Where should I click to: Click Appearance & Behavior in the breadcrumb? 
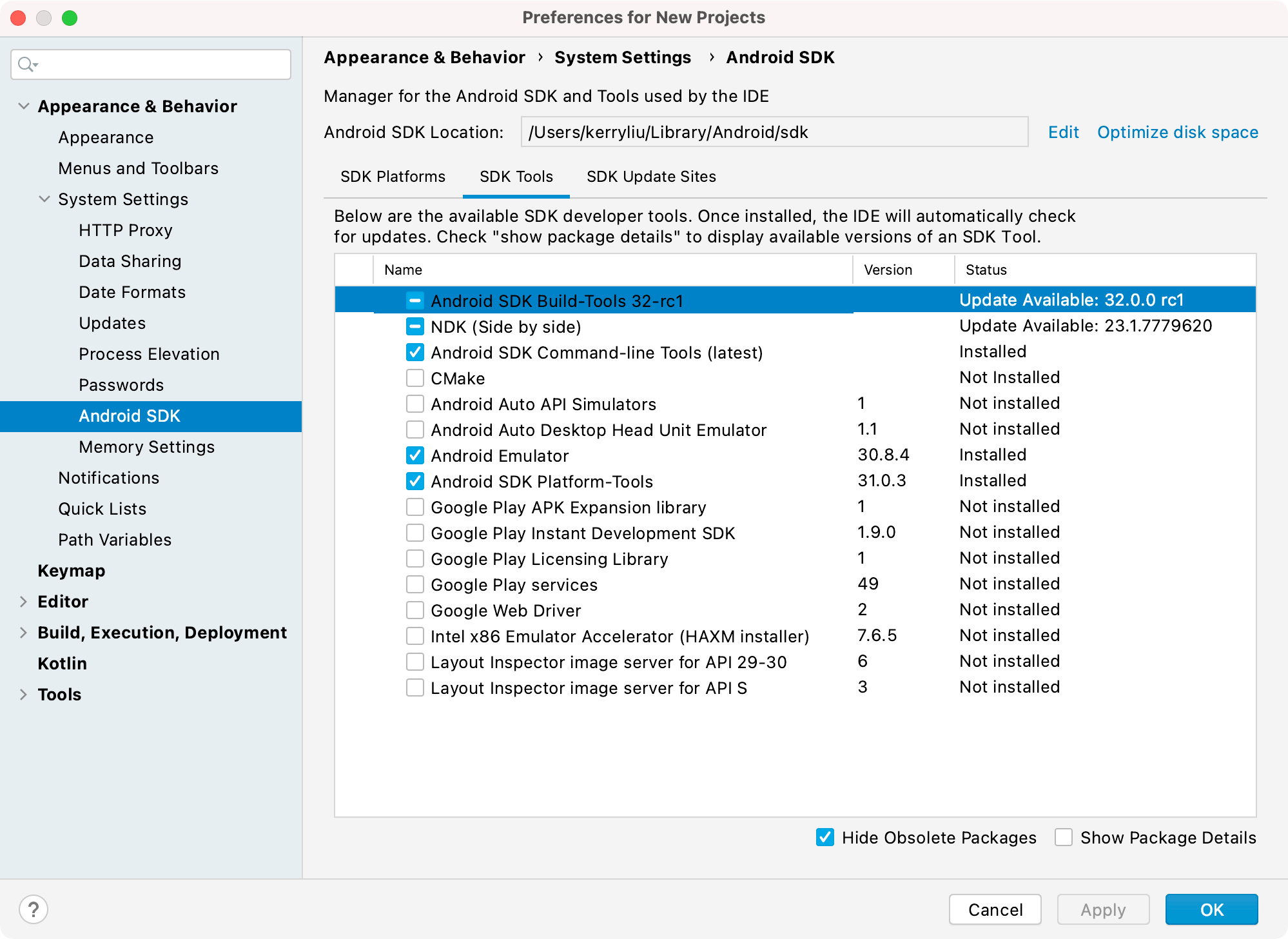click(425, 57)
